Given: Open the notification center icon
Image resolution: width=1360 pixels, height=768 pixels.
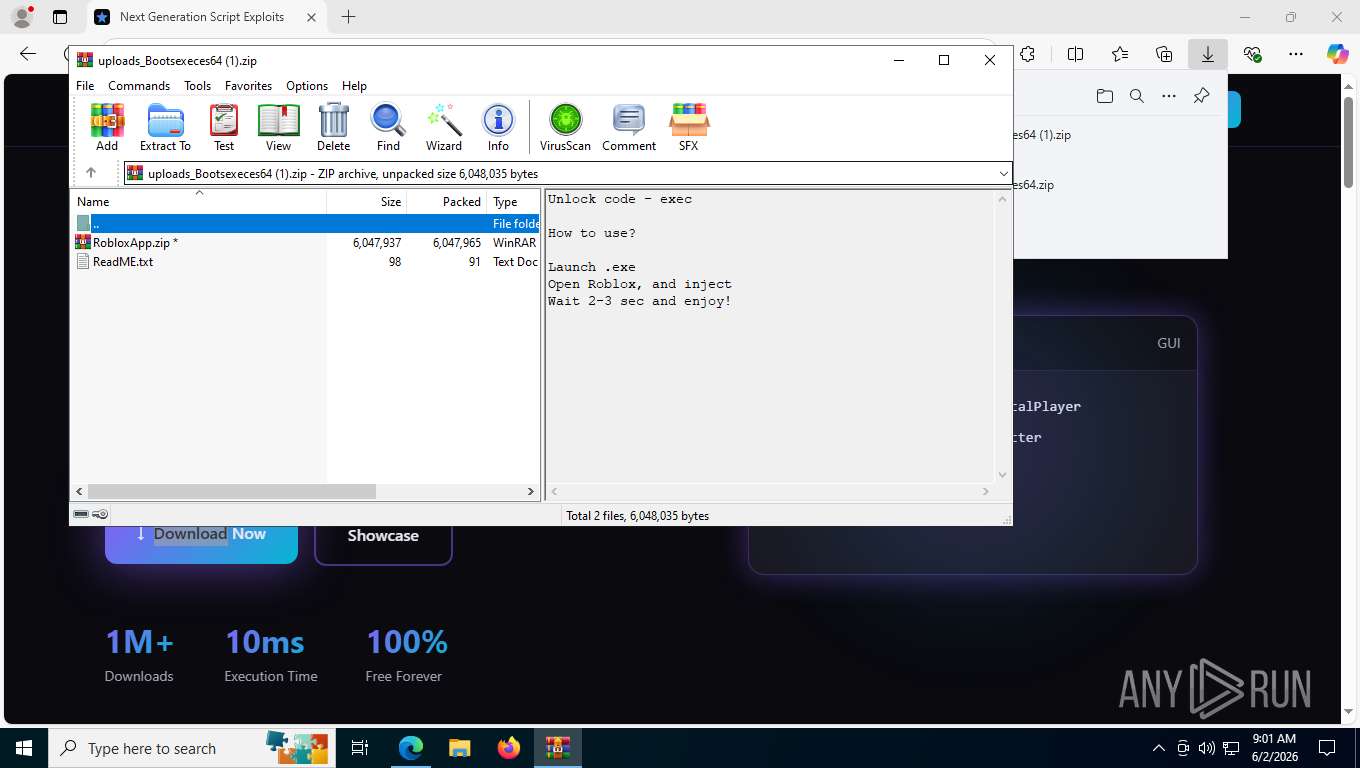Looking at the screenshot, I should click(1327, 748).
